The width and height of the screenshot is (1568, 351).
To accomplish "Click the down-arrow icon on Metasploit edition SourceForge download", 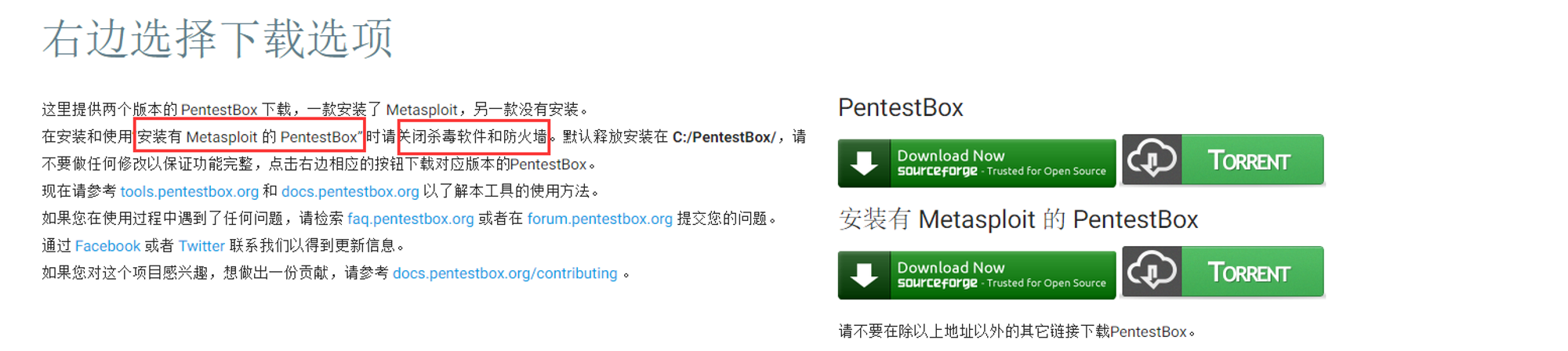I will click(864, 275).
